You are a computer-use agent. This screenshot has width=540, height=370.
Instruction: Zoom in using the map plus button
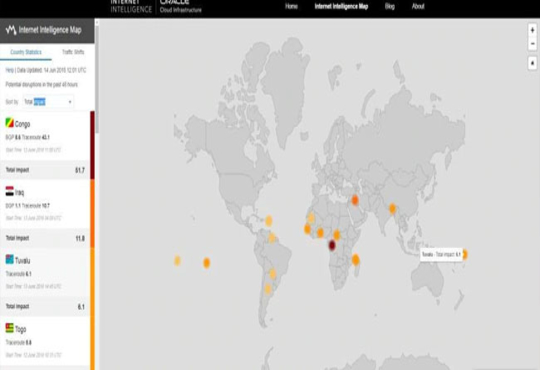click(x=532, y=30)
